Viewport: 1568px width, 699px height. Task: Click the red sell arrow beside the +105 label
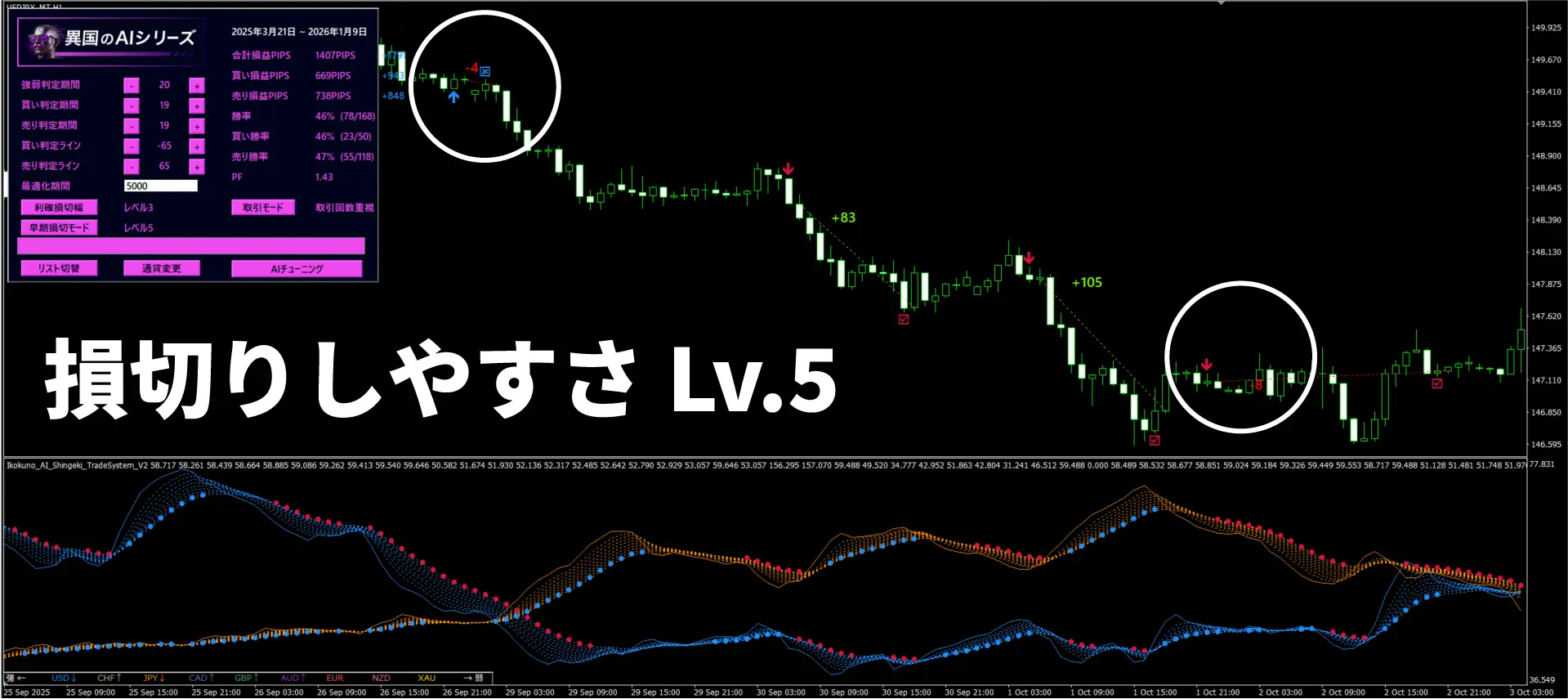tap(1029, 258)
